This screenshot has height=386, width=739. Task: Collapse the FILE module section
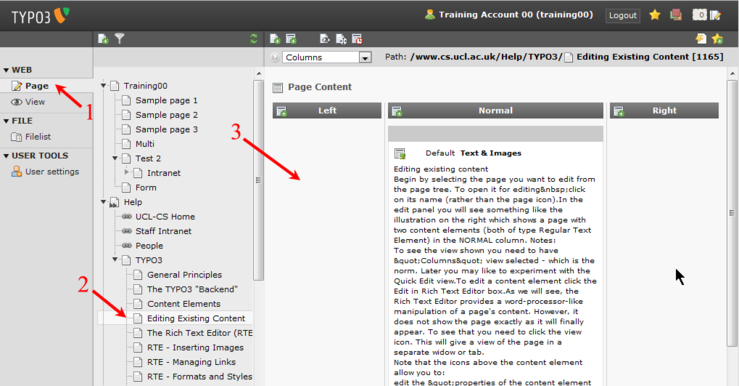(x=6, y=121)
